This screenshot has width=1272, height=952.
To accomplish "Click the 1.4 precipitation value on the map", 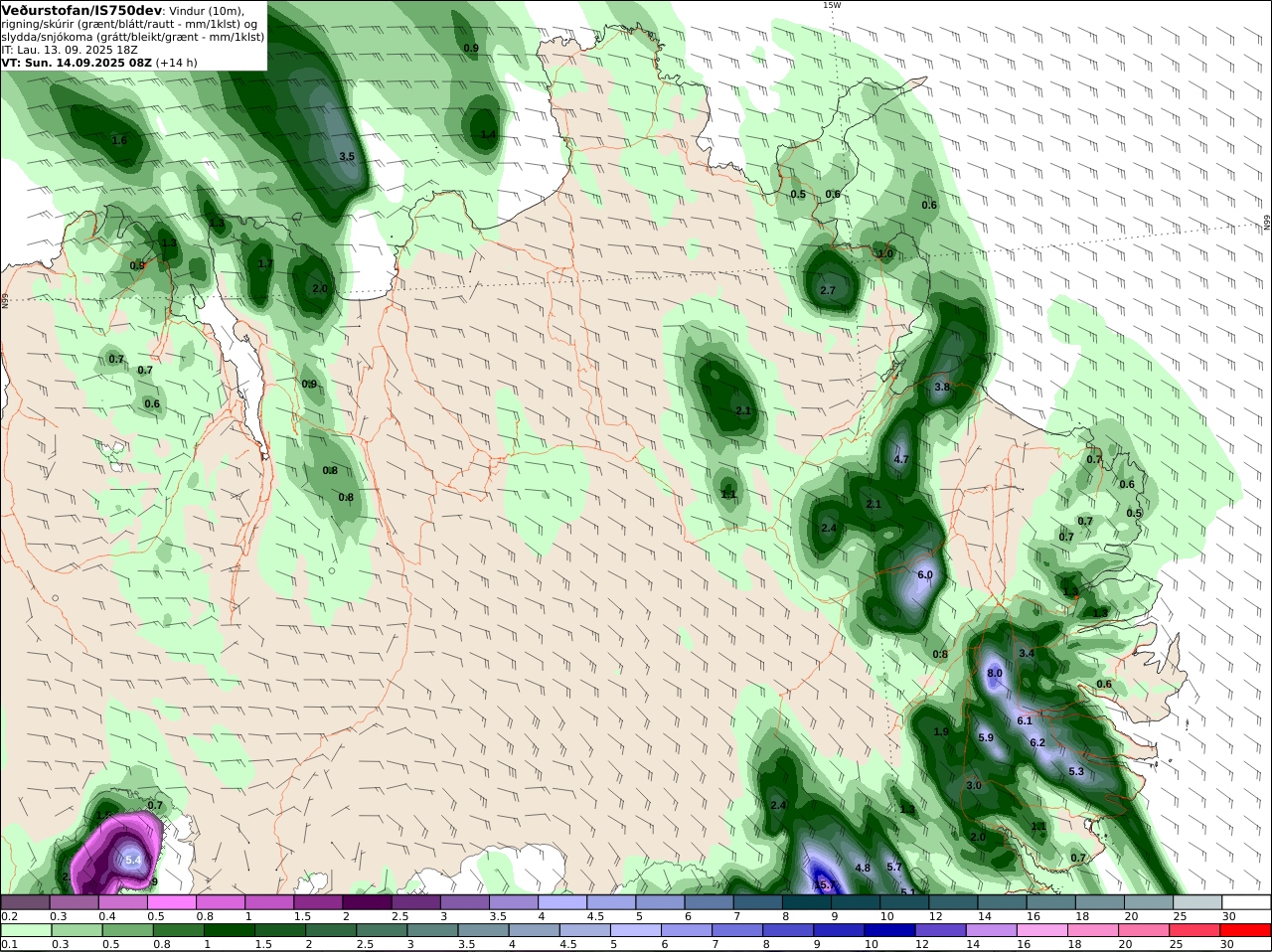I will click(488, 135).
